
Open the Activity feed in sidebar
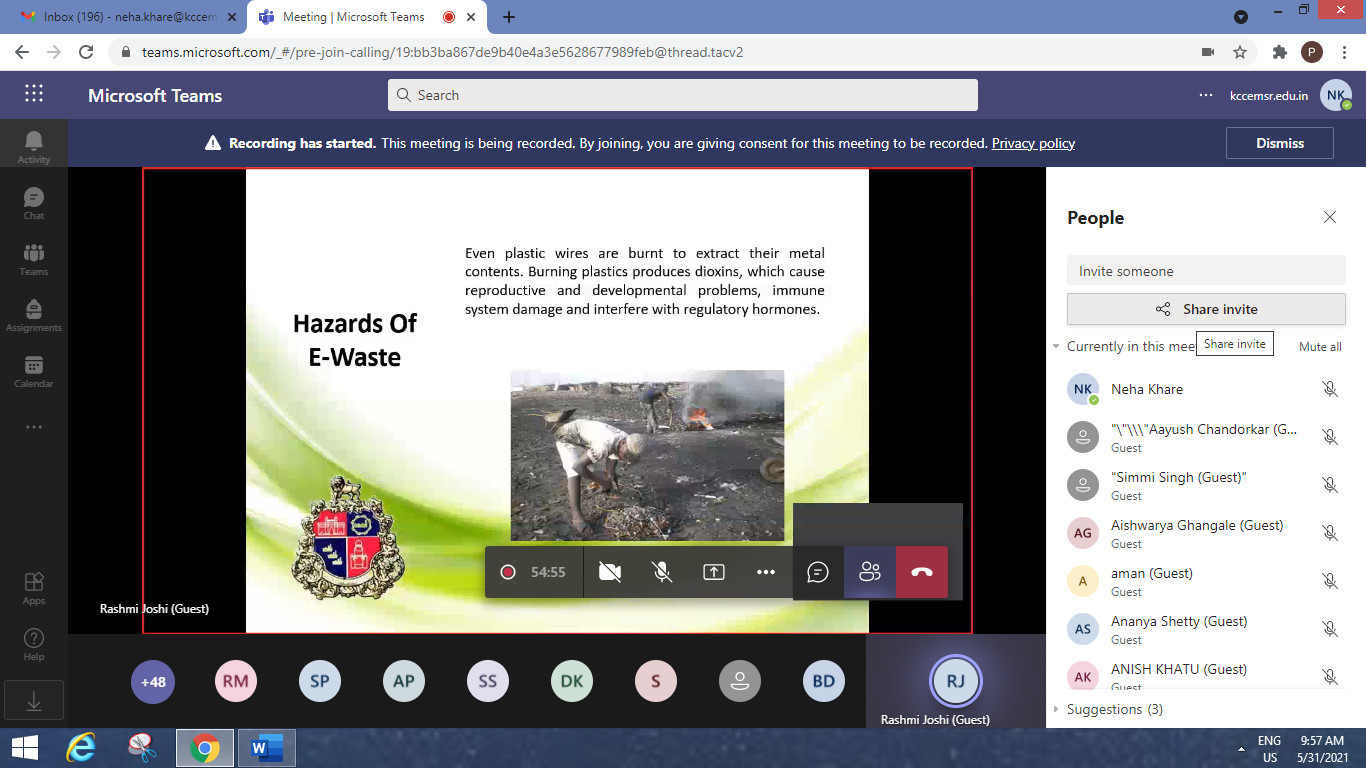click(34, 146)
